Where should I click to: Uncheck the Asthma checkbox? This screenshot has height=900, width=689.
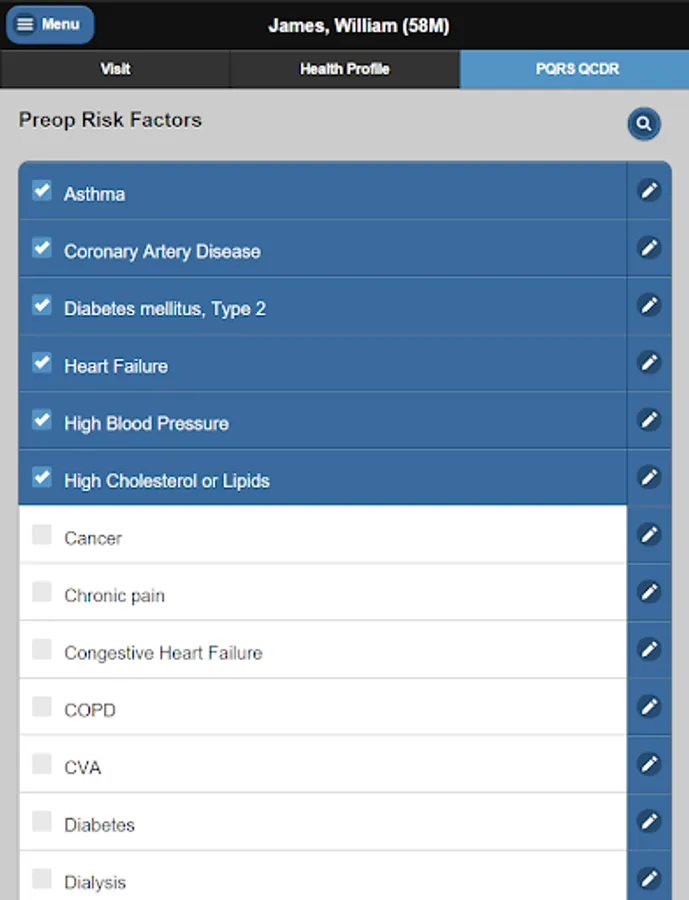(x=42, y=190)
